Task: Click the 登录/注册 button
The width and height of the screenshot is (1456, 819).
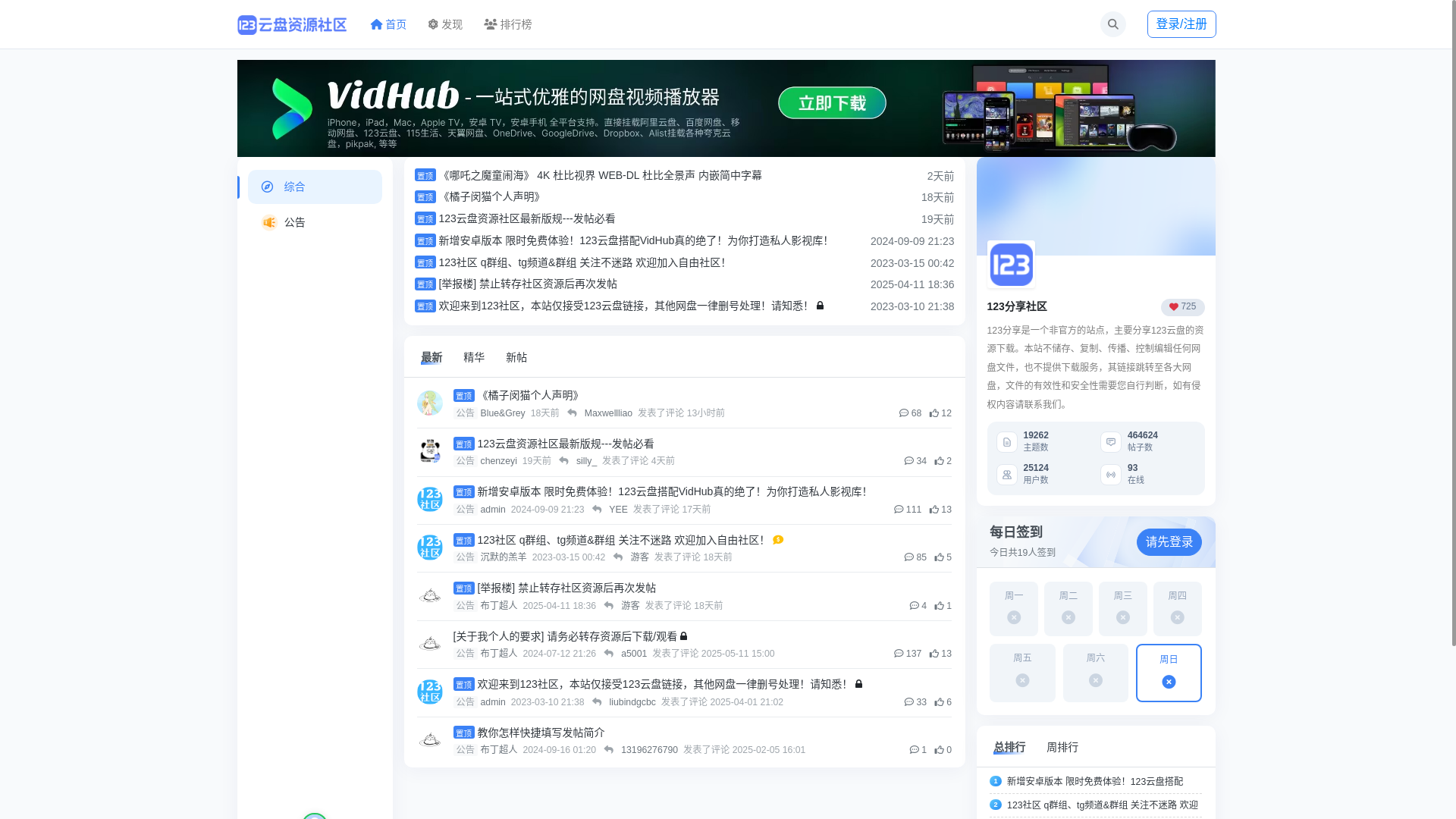Action: point(1181,24)
